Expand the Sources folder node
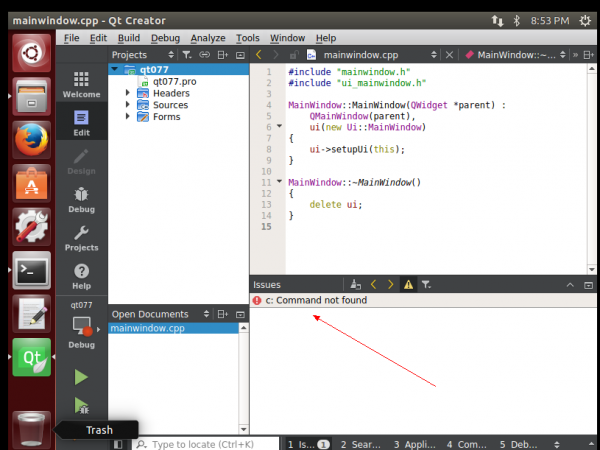 pyautogui.click(x=128, y=105)
